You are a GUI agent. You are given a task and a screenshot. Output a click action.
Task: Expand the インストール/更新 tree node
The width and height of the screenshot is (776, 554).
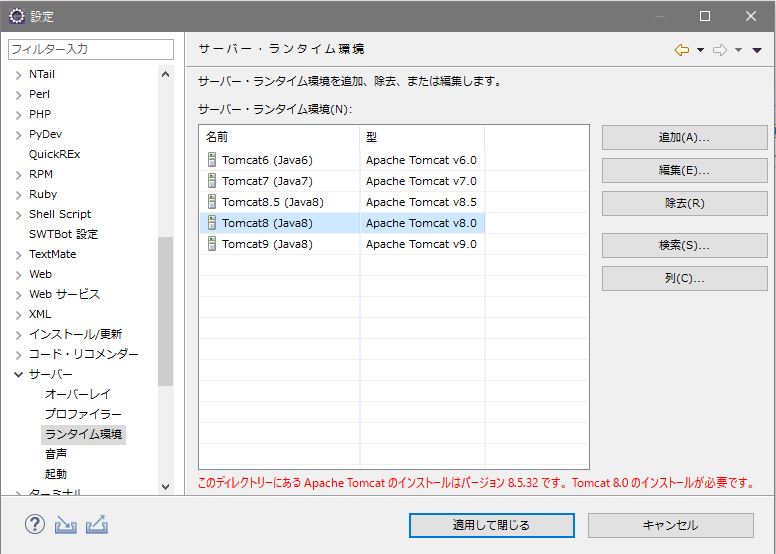(x=18, y=335)
